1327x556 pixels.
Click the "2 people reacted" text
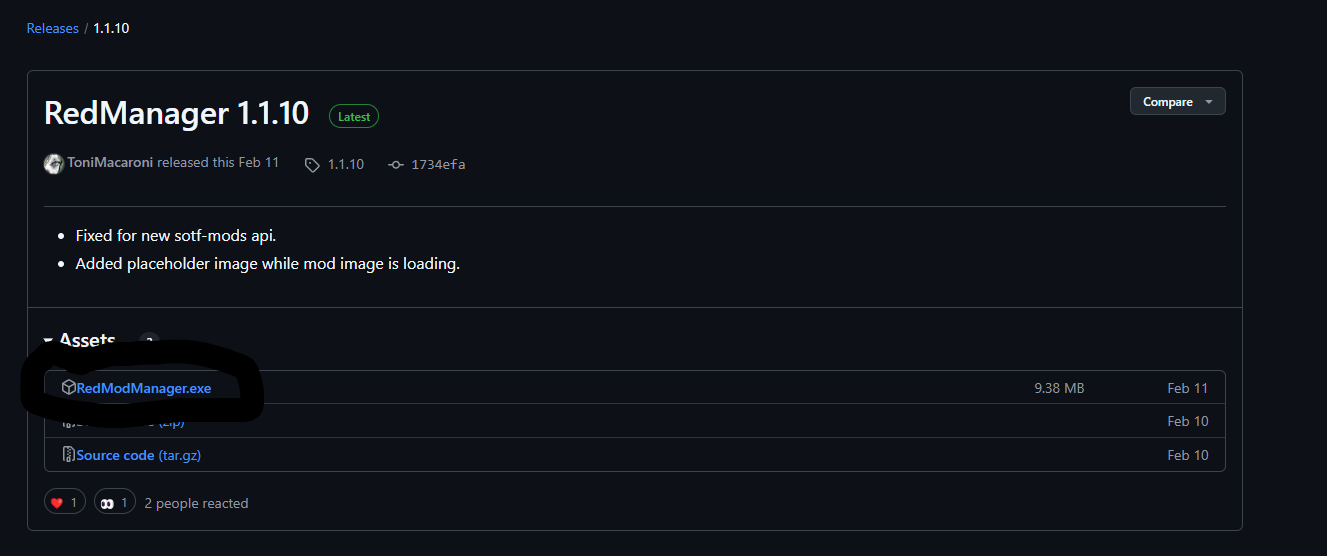[x=196, y=503]
